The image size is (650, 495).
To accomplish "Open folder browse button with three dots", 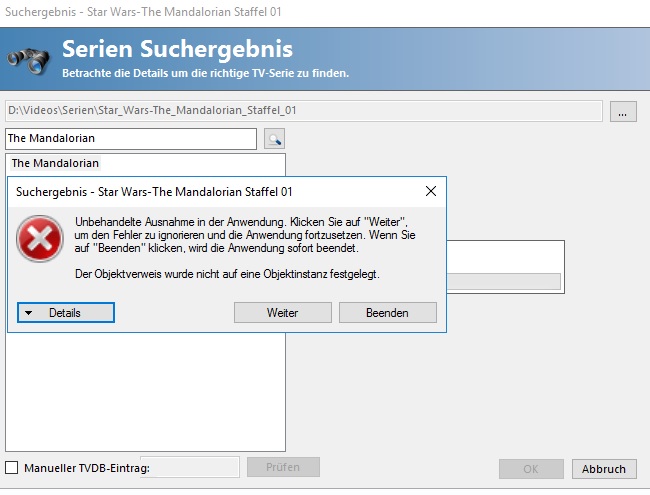I will click(x=623, y=112).
